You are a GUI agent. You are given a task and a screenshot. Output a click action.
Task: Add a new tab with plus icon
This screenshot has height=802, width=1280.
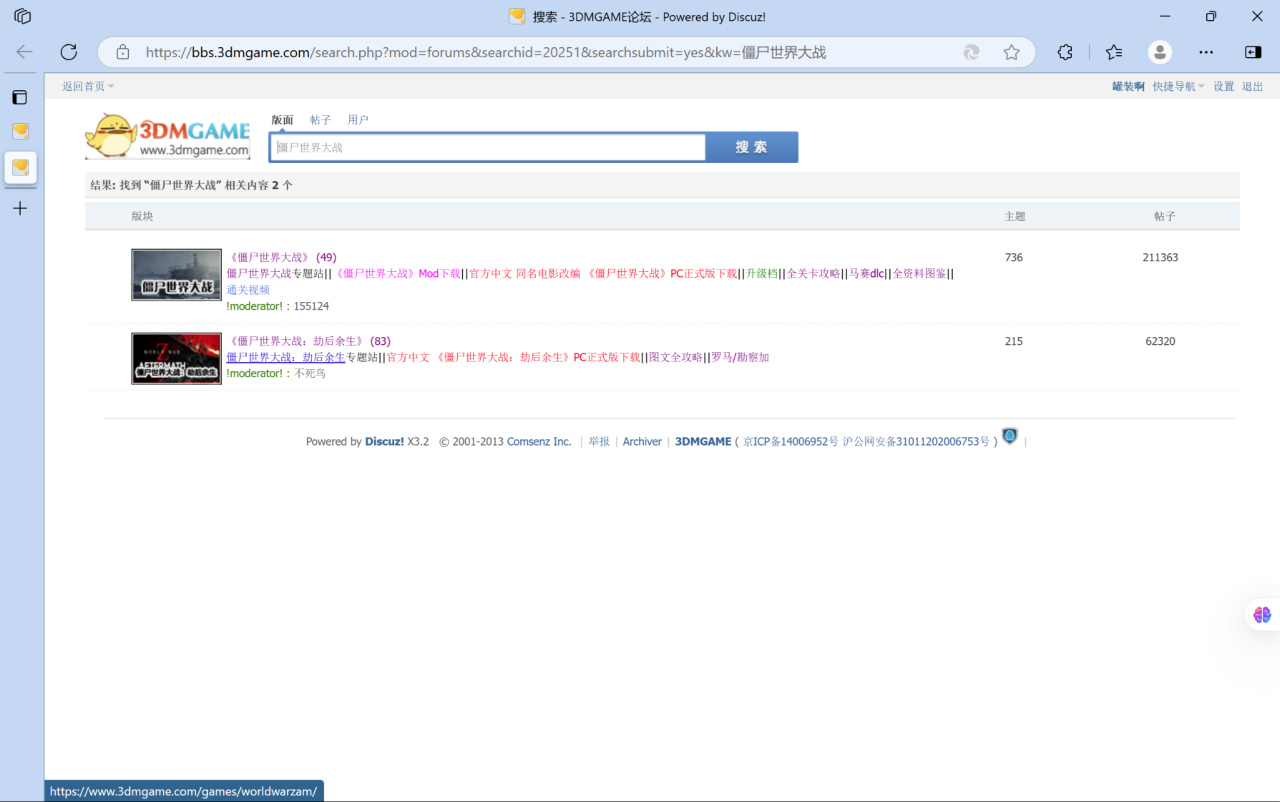click(x=20, y=208)
